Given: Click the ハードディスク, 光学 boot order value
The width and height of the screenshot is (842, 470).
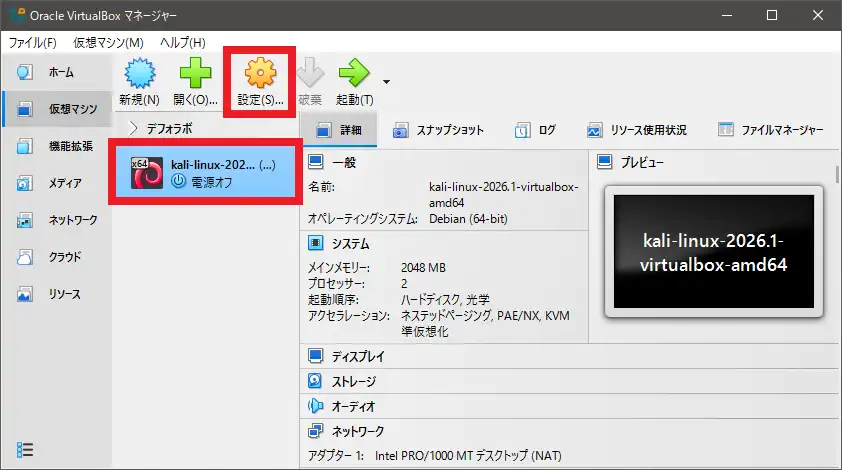Looking at the screenshot, I should [x=445, y=300].
